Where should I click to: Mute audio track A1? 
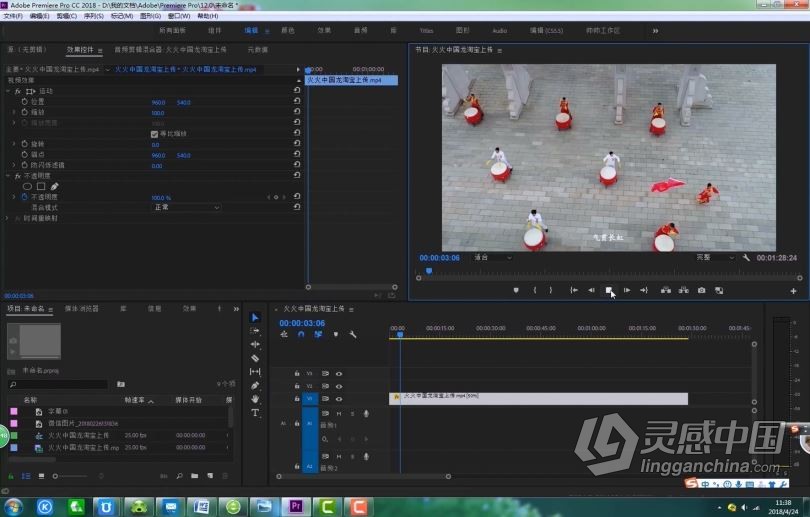point(339,413)
